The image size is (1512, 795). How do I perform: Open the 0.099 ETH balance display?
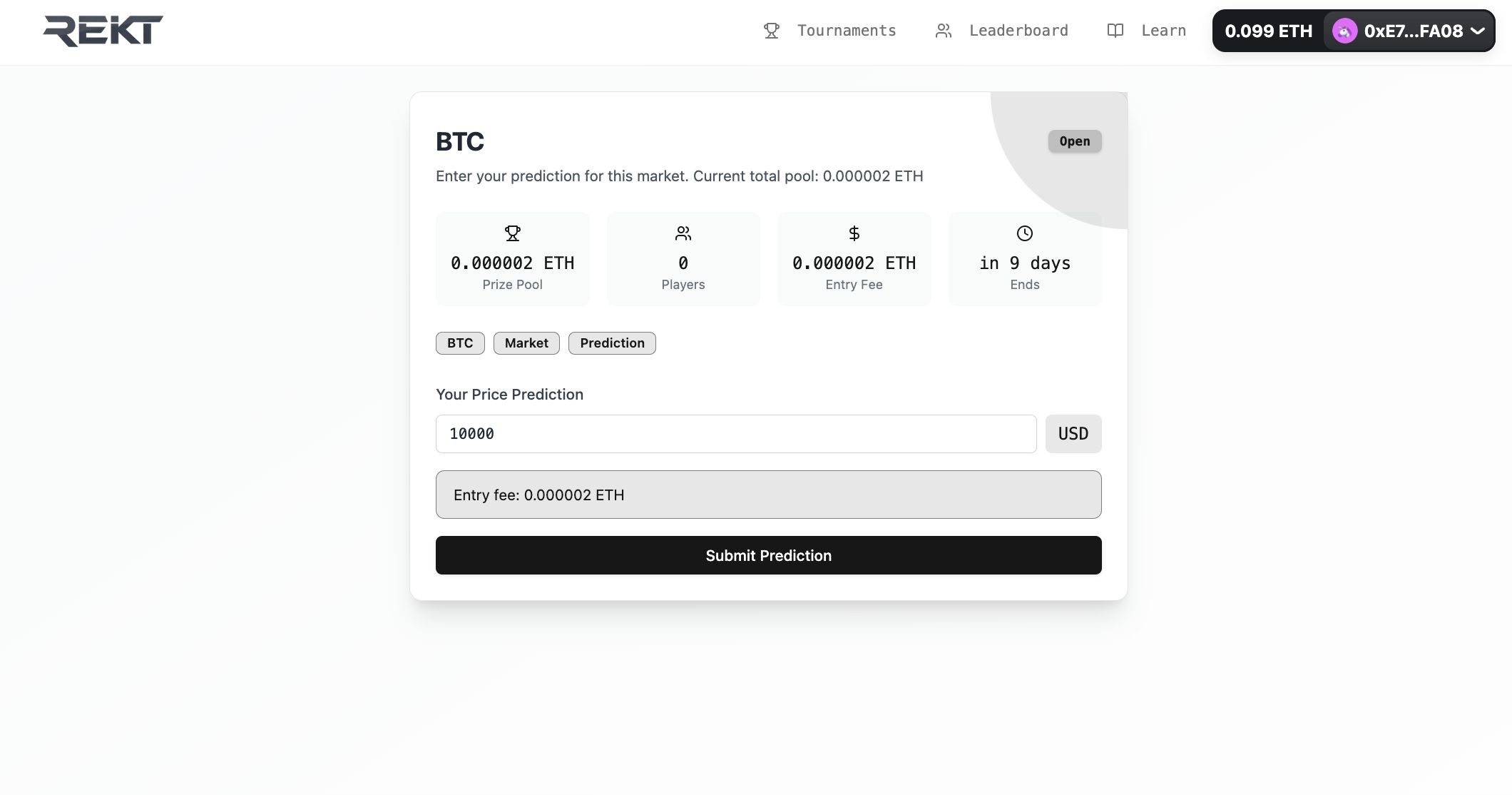1268,31
